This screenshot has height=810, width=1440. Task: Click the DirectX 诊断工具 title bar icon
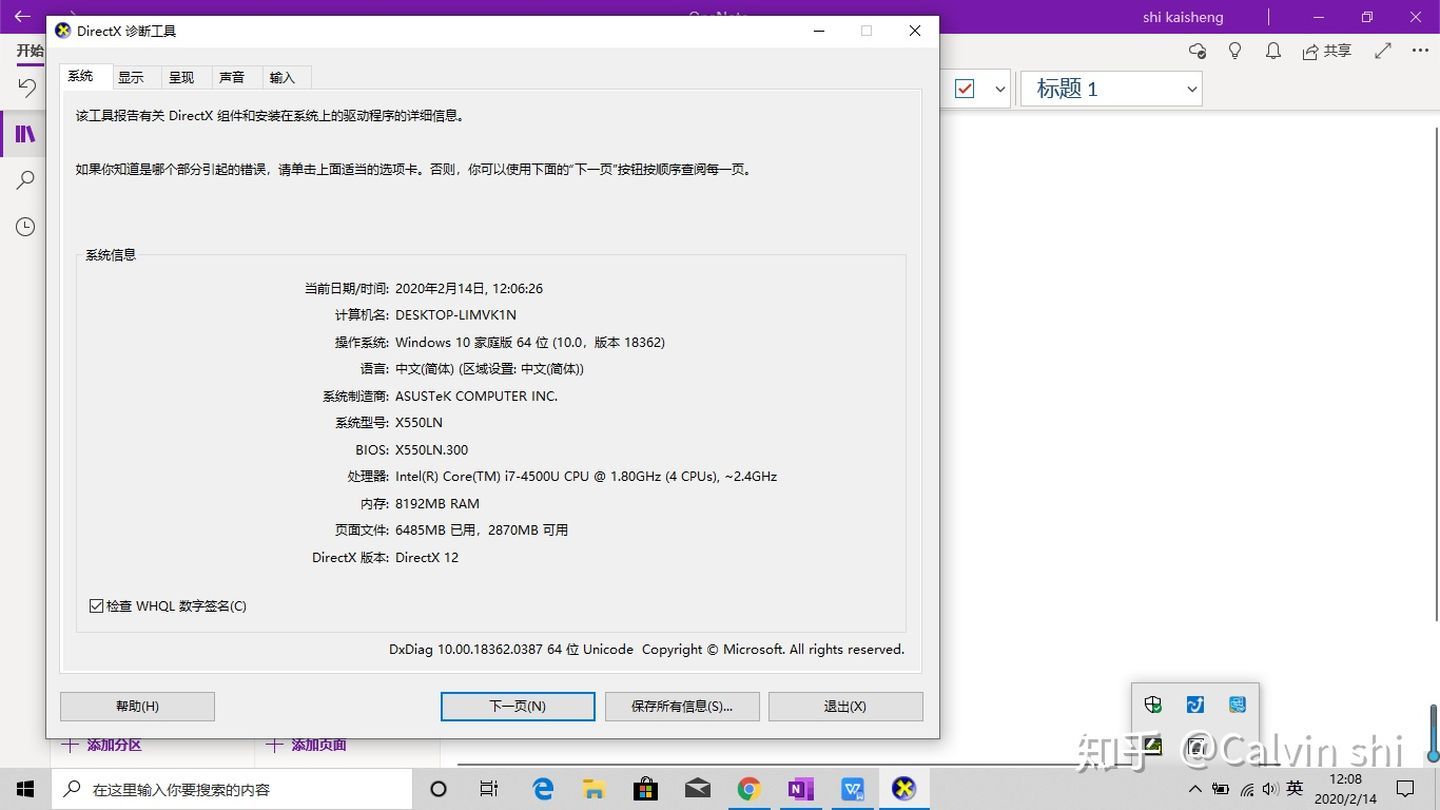click(63, 31)
